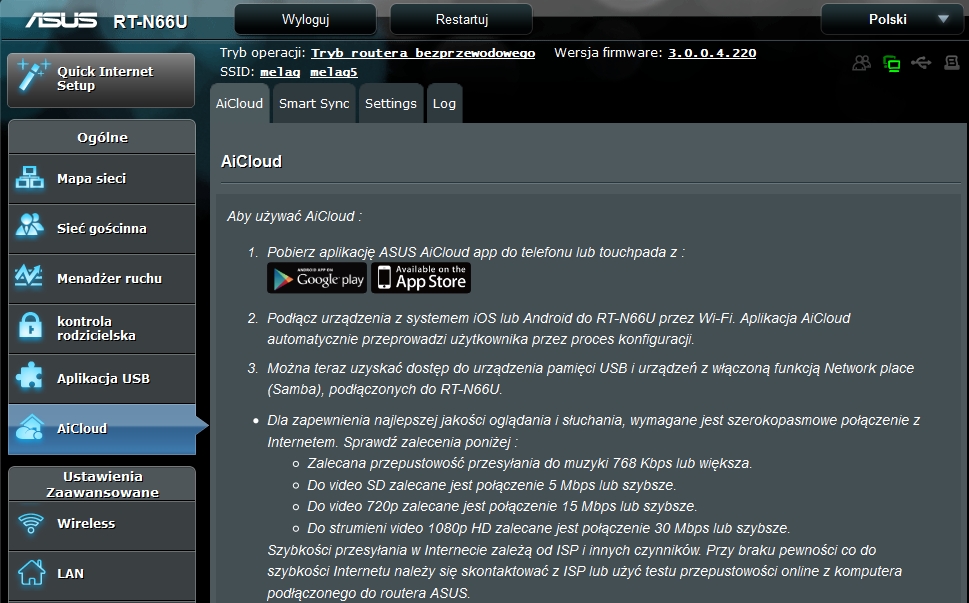Click the USB device status icon
The width and height of the screenshot is (969, 603).
921,62
